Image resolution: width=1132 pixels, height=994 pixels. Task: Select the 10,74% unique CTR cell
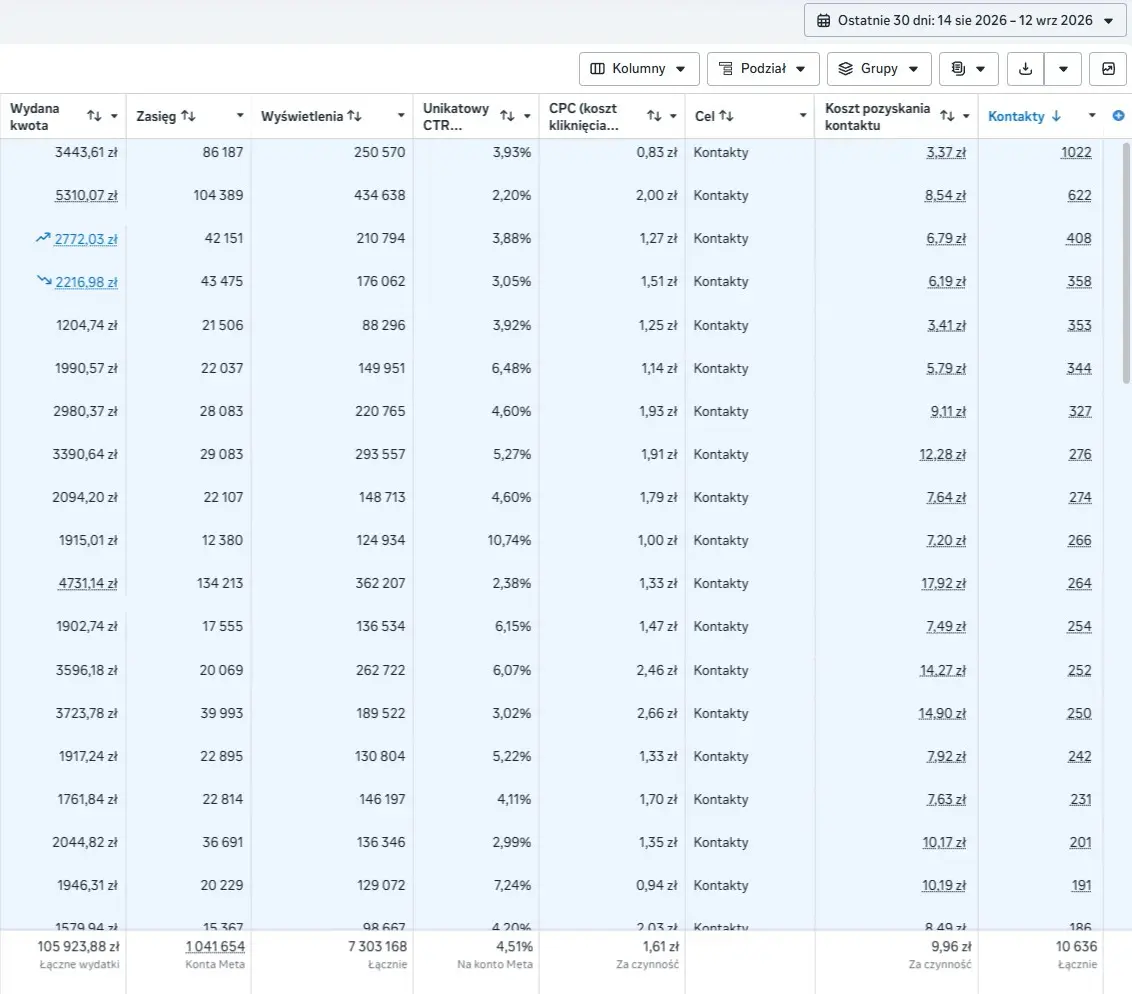coord(509,540)
